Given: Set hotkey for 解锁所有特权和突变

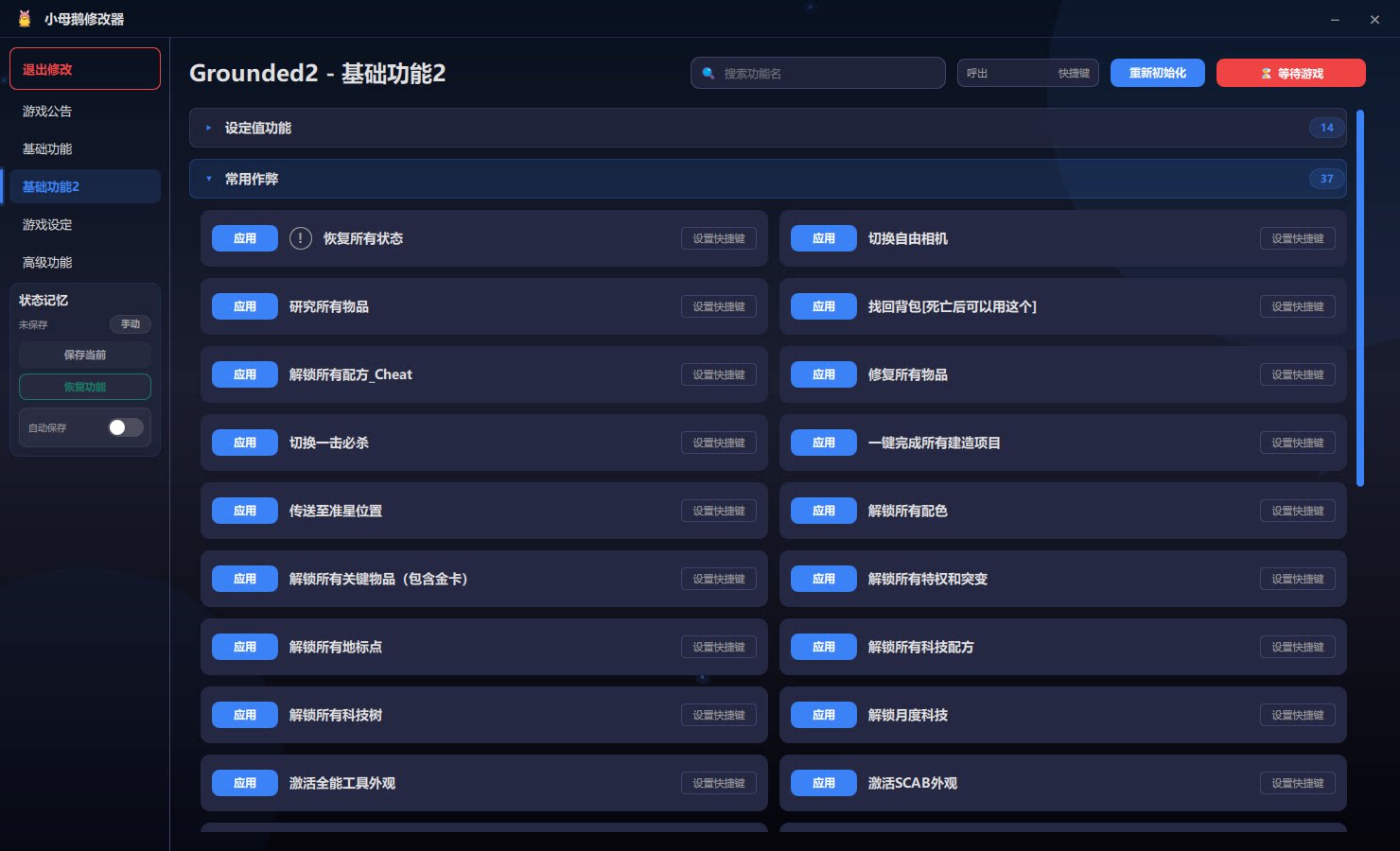Looking at the screenshot, I should click(x=1298, y=579).
